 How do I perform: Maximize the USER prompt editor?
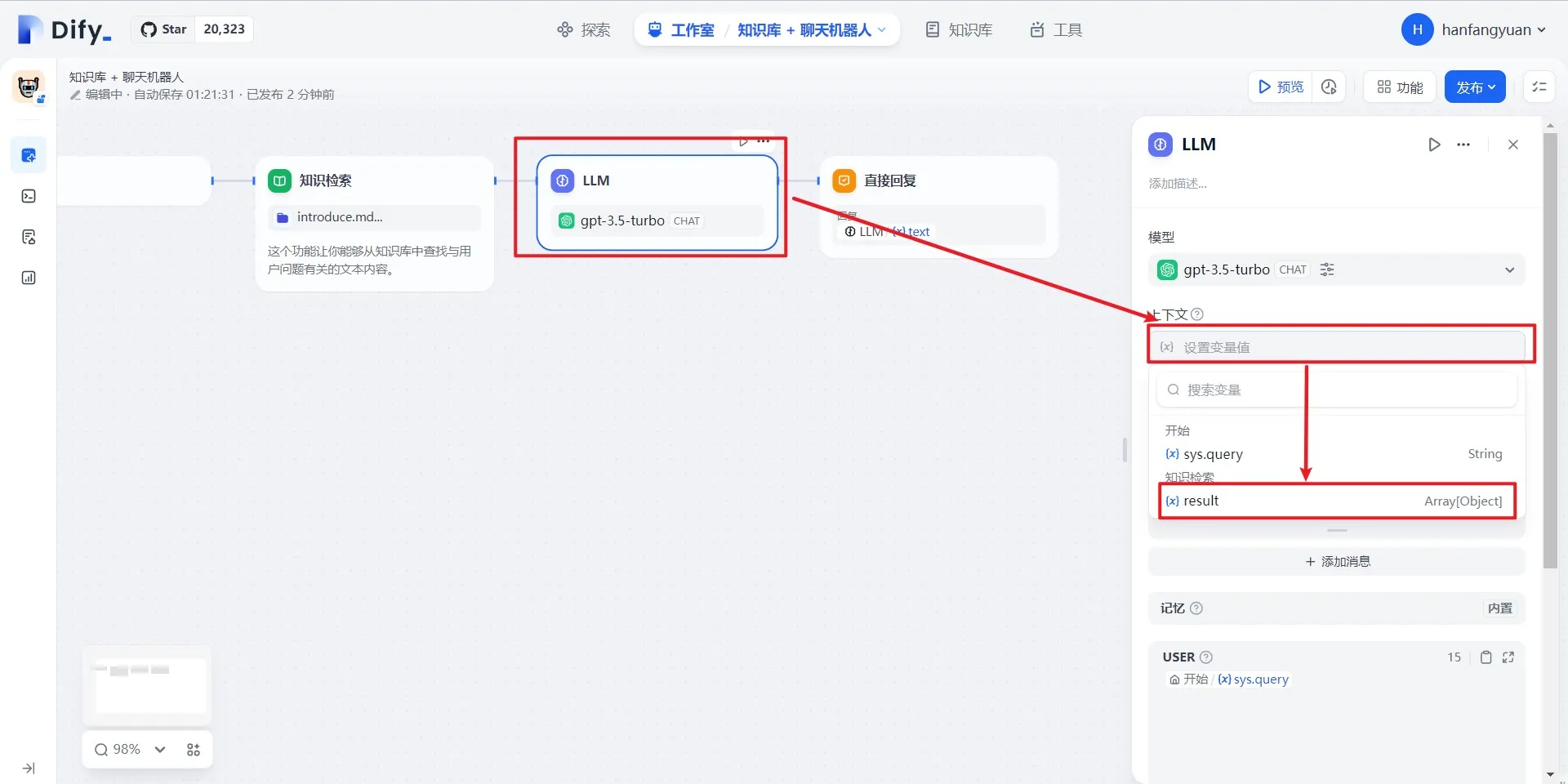pyautogui.click(x=1508, y=657)
